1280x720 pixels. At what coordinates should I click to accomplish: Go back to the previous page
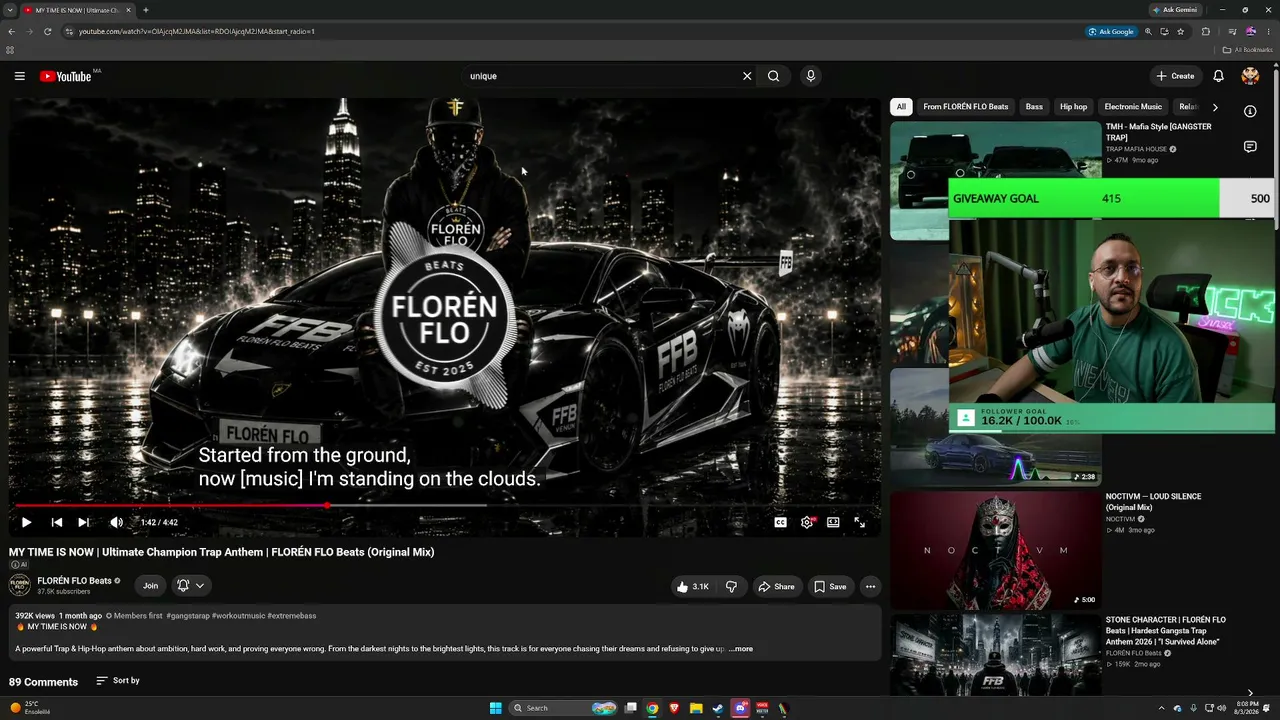11,31
